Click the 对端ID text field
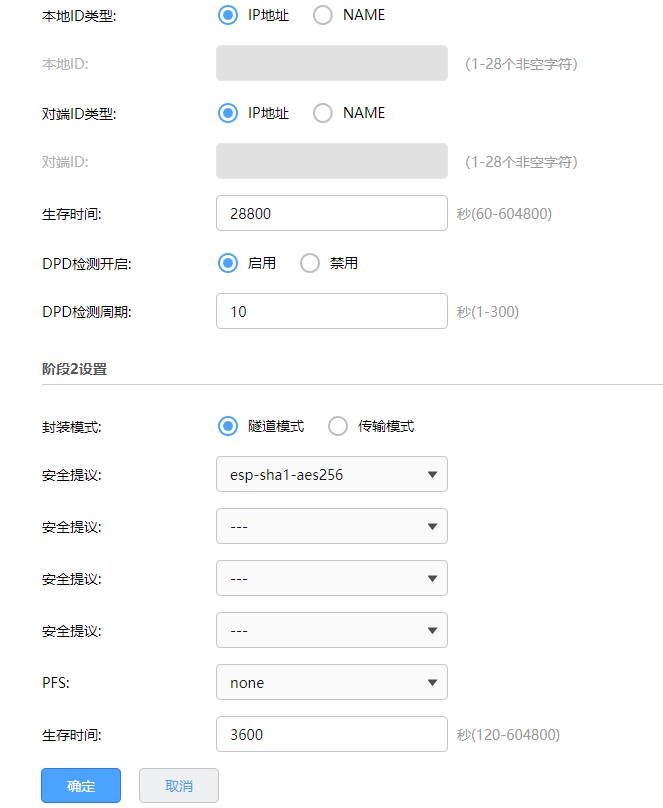This screenshot has width=663, height=808. point(331,162)
